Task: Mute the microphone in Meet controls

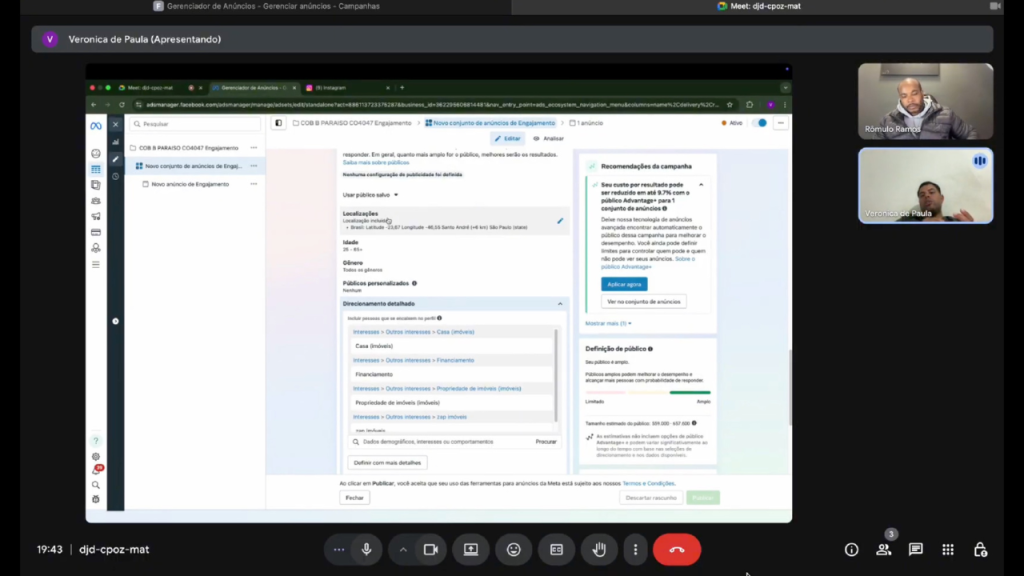Action: 367,549
